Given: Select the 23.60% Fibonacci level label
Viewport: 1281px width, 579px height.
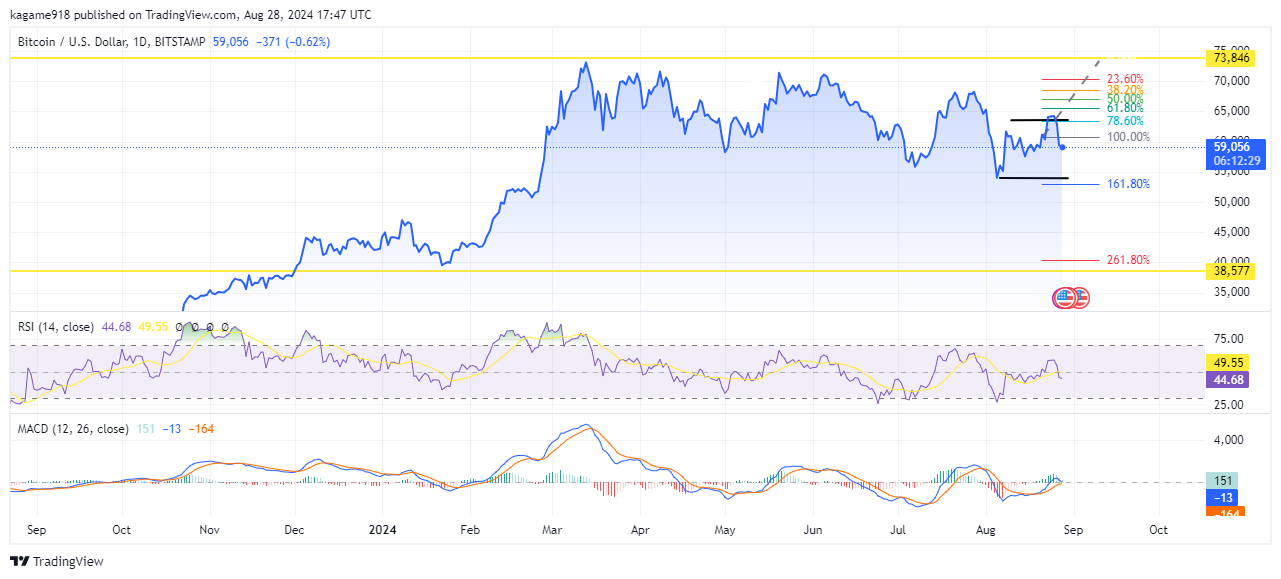Looking at the screenshot, I should click(1125, 79).
